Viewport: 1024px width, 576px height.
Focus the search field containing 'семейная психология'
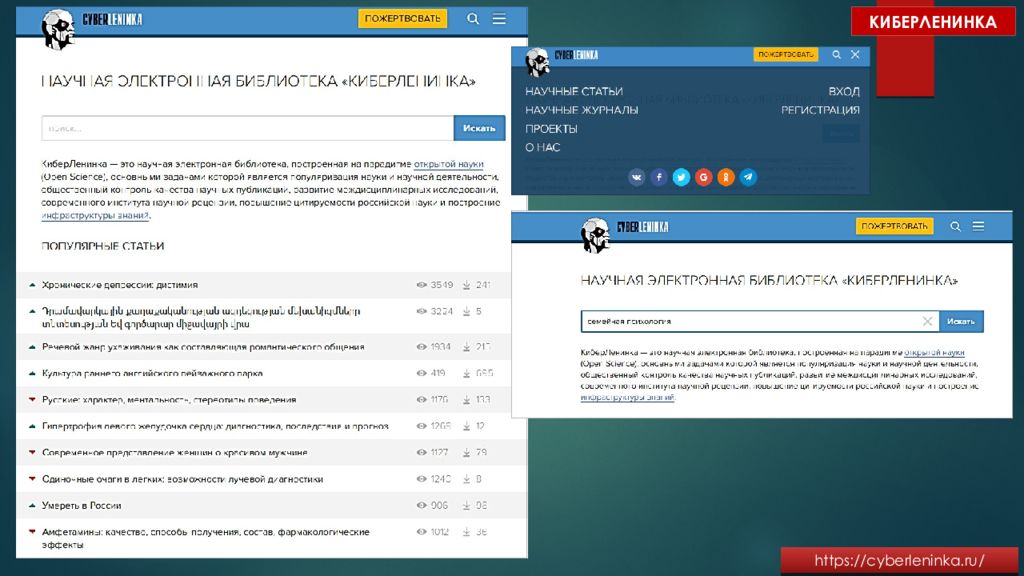click(760, 321)
